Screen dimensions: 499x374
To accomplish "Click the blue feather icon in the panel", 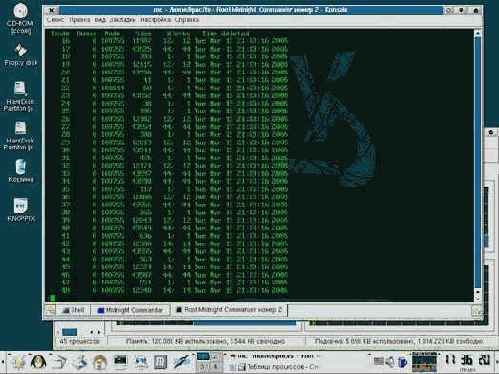I will (x=183, y=362).
